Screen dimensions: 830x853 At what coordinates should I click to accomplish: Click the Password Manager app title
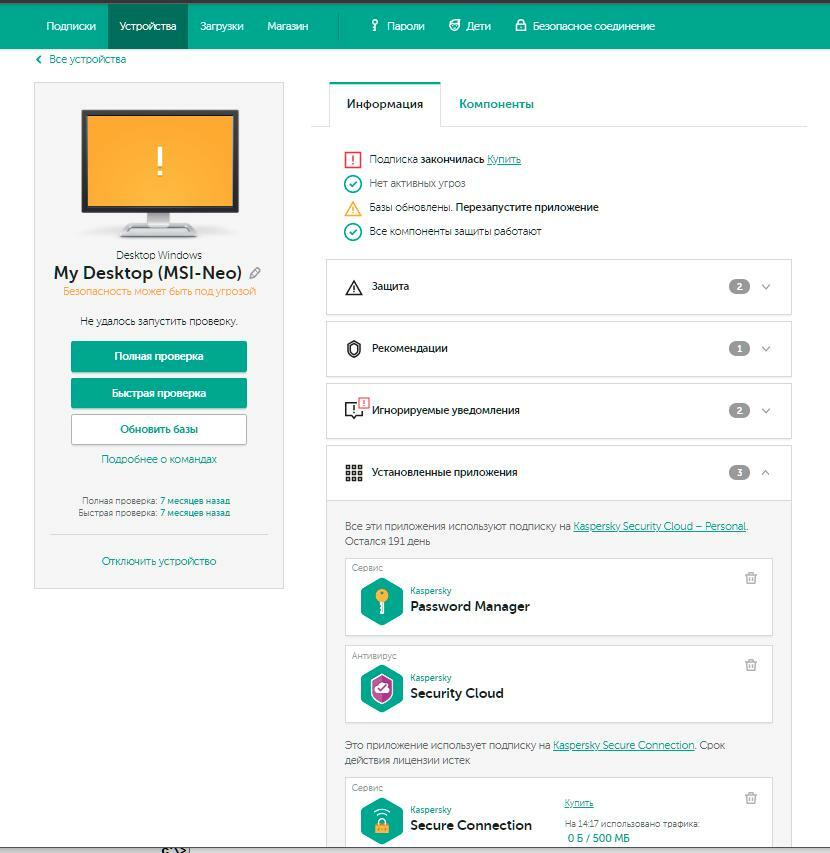point(469,606)
